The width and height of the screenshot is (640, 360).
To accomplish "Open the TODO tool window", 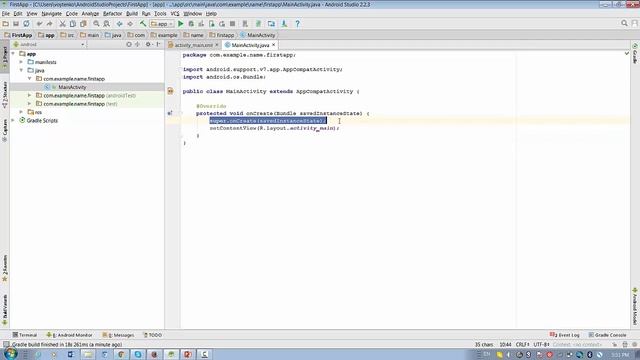I will coord(153,335).
